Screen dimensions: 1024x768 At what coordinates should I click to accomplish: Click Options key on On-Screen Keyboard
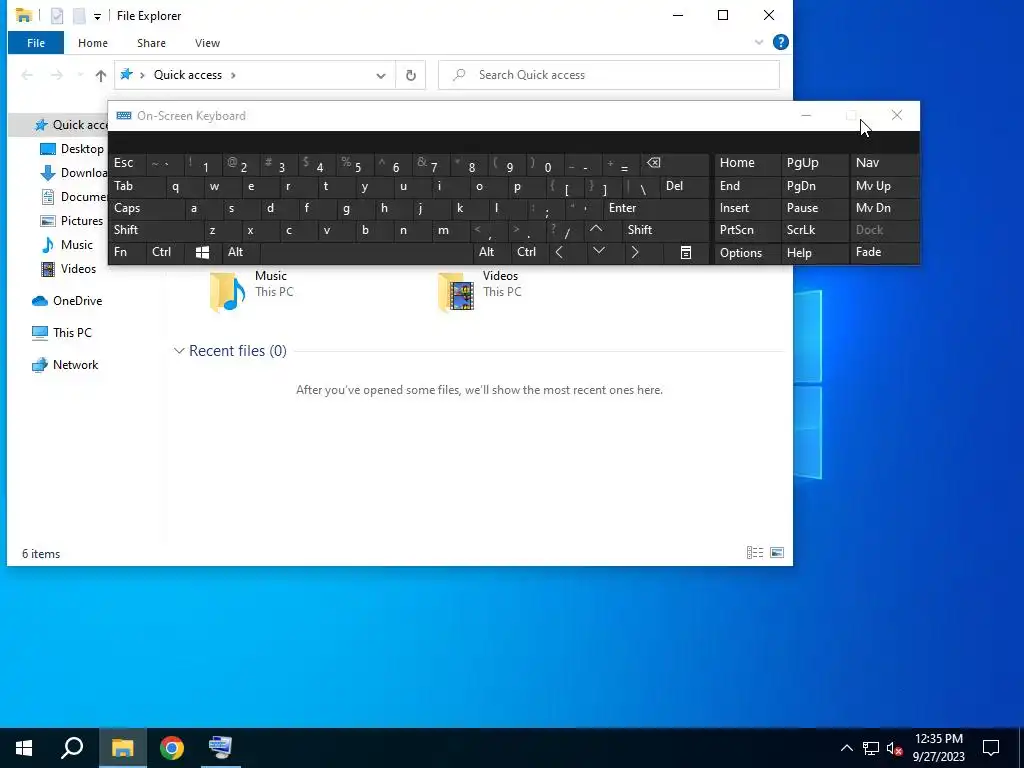pyautogui.click(x=747, y=253)
